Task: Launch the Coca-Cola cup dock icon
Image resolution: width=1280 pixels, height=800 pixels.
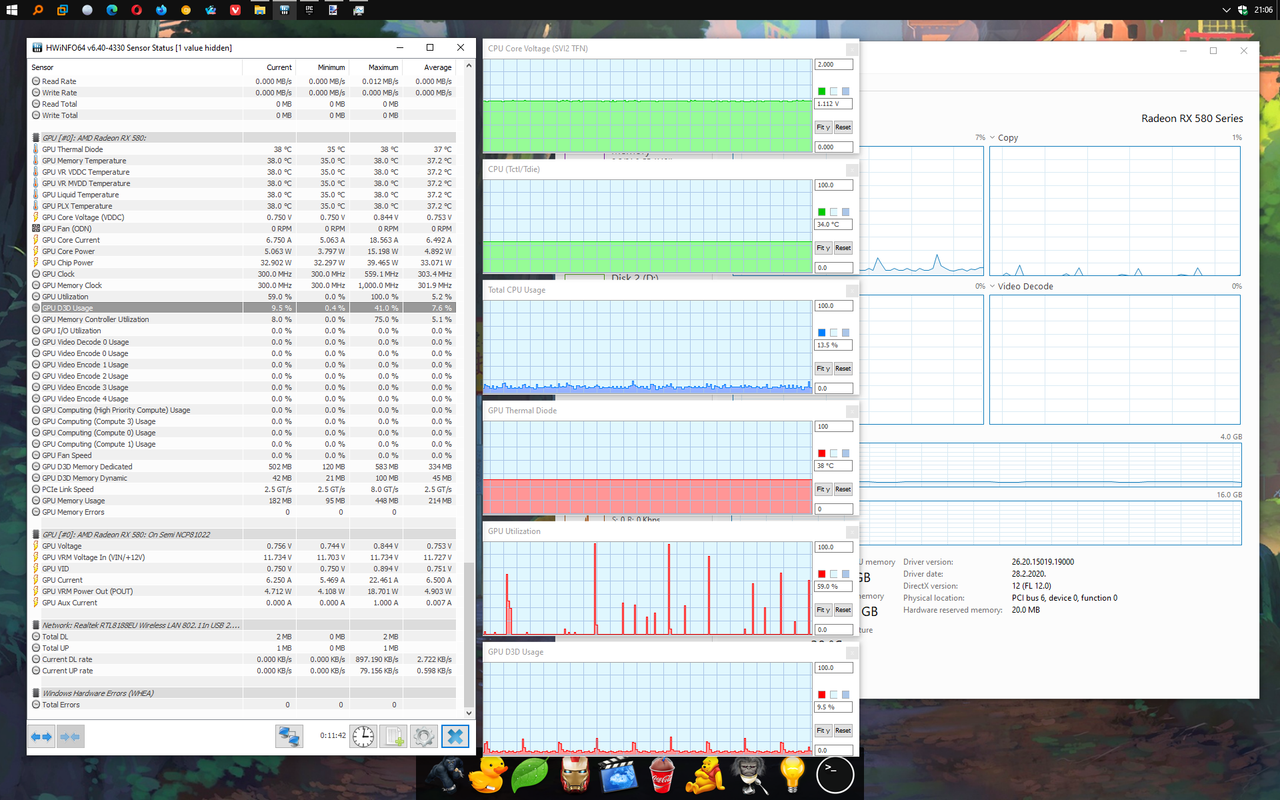Action: point(661,775)
